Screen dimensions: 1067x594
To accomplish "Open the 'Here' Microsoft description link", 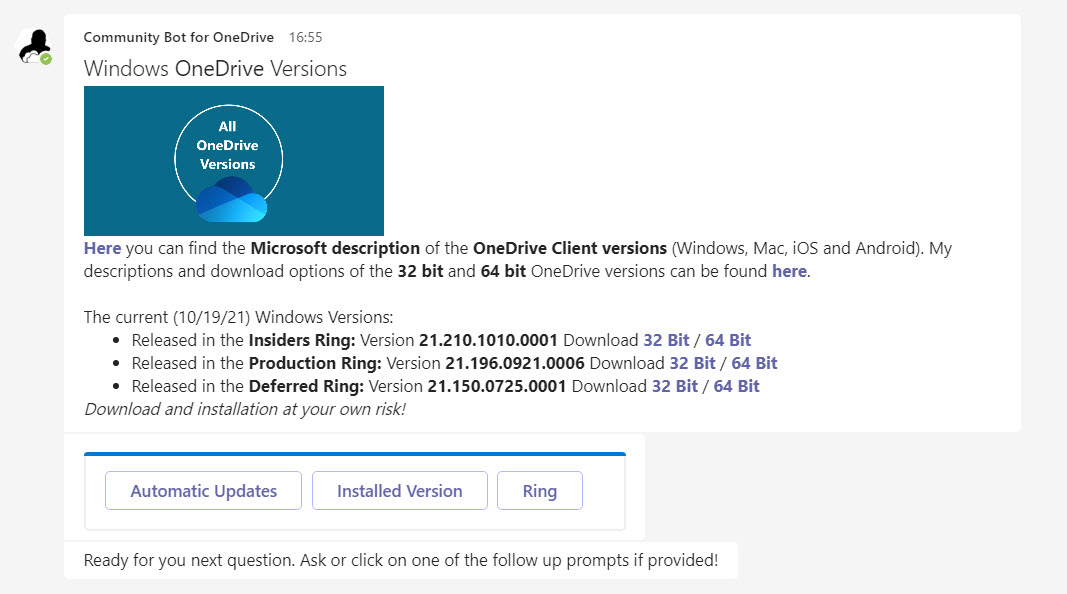I will (102, 248).
